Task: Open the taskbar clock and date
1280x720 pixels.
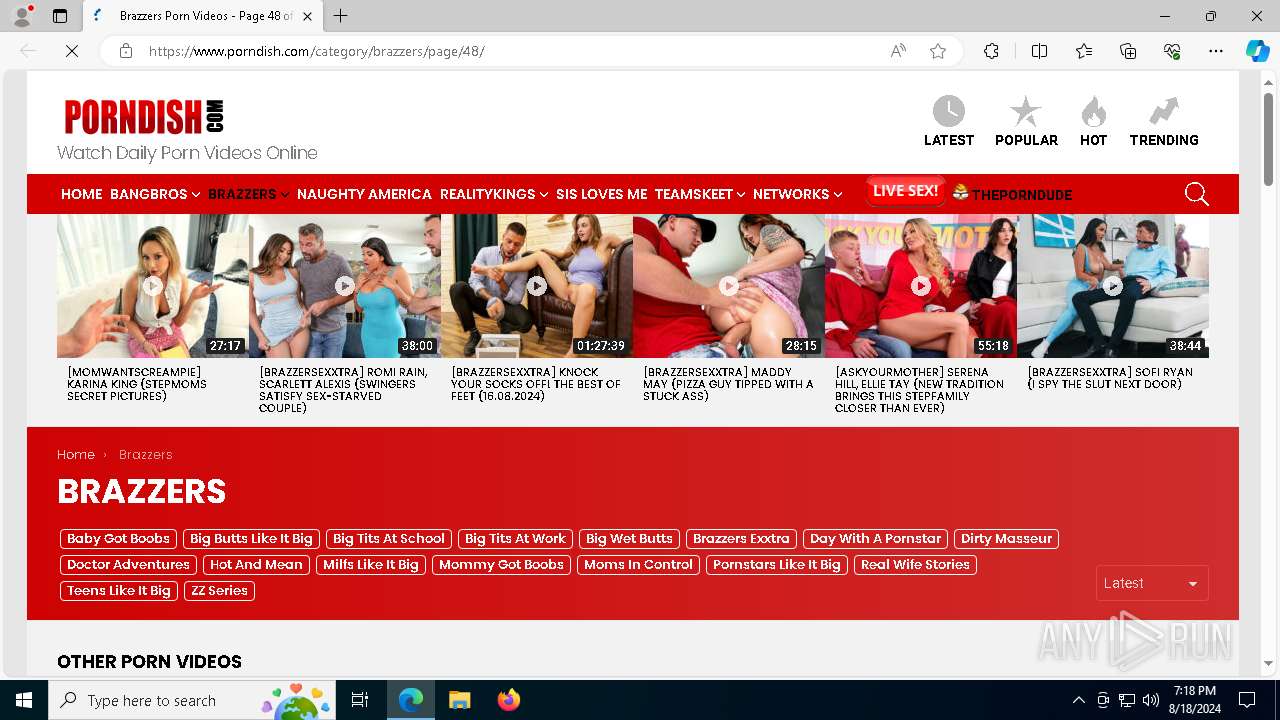Action: pyautogui.click(x=1195, y=700)
